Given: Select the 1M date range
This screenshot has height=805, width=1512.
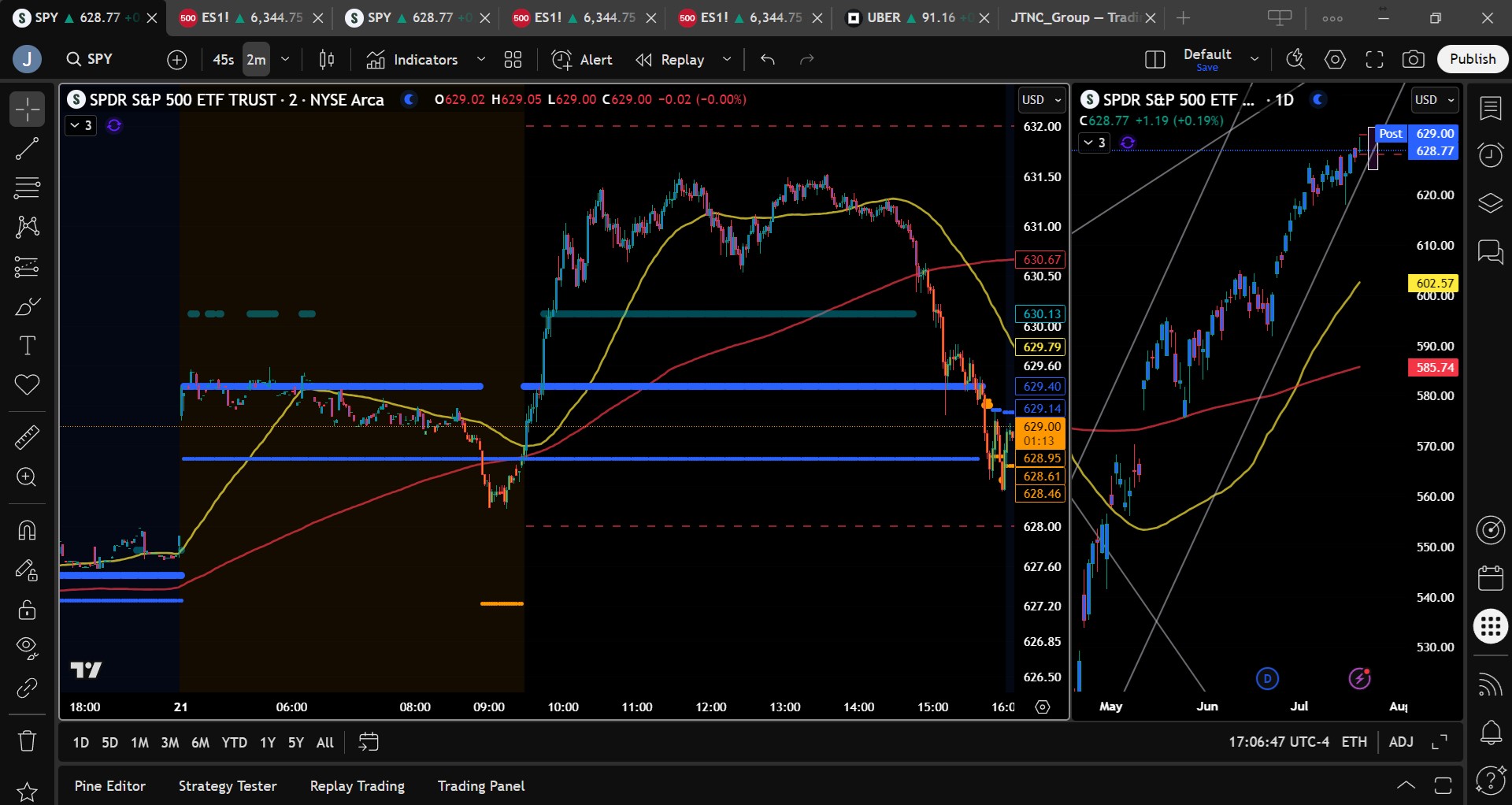Looking at the screenshot, I should 139,742.
